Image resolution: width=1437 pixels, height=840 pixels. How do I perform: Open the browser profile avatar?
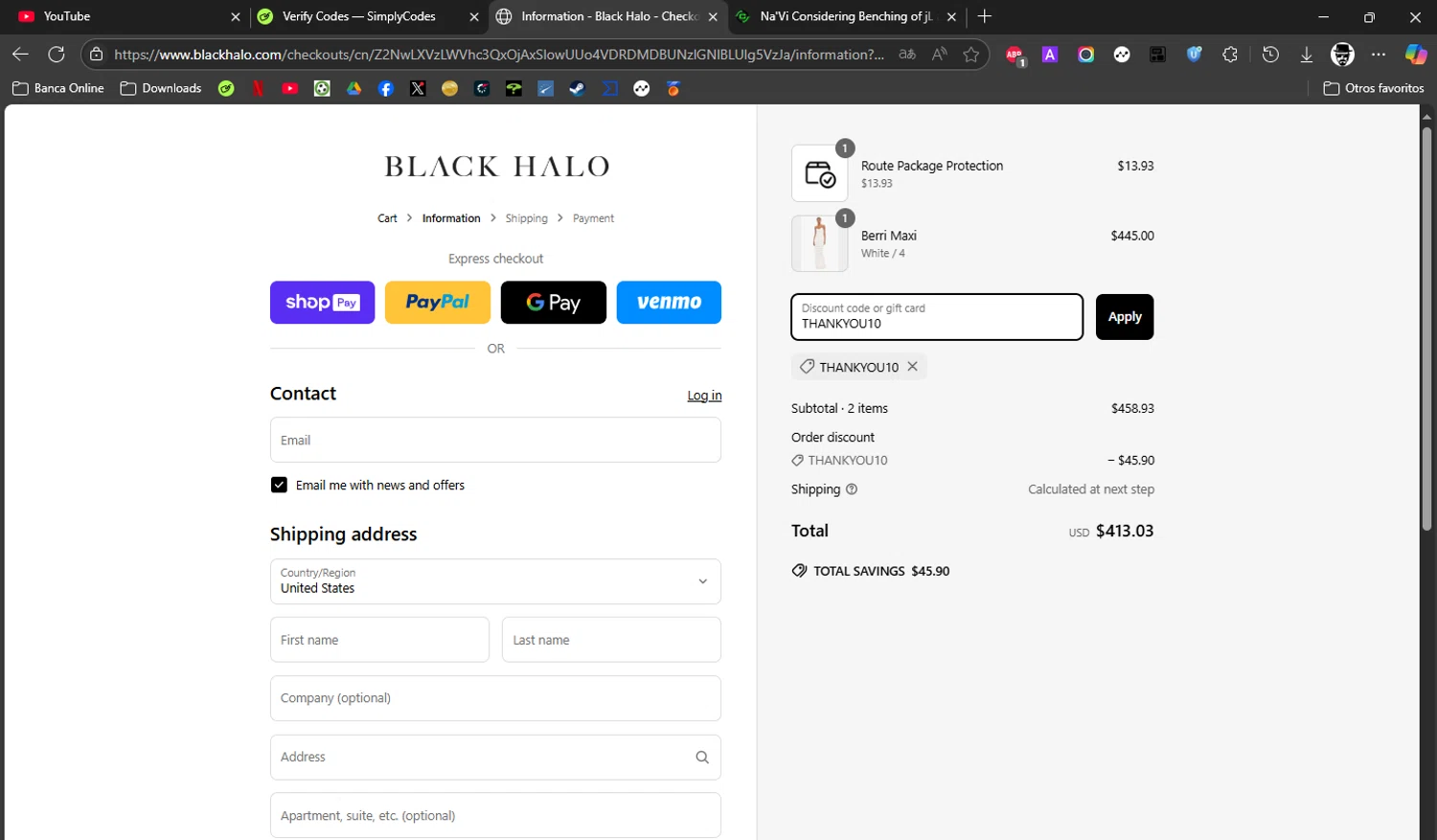tap(1342, 55)
